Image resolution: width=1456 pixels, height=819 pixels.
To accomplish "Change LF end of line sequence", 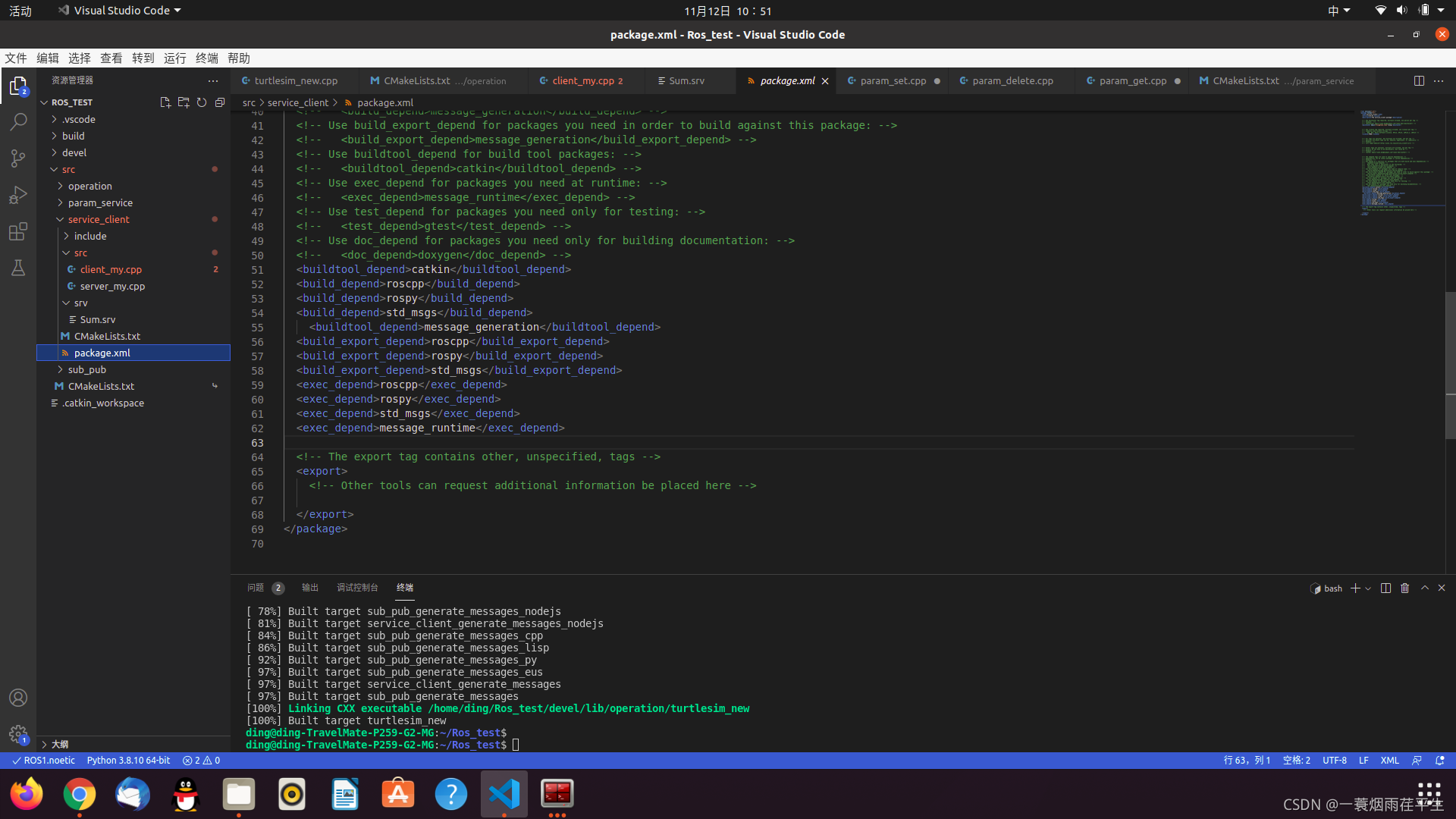I will (x=1363, y=760).
